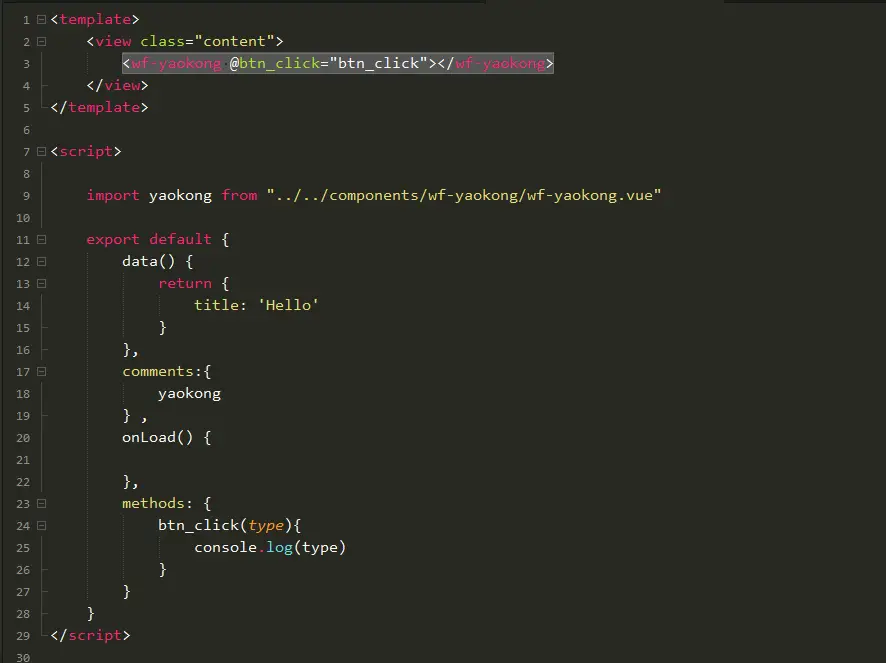The image size is (886, 663).
Task: Select line number 9 in the gutter
Action: click(26, 196)
